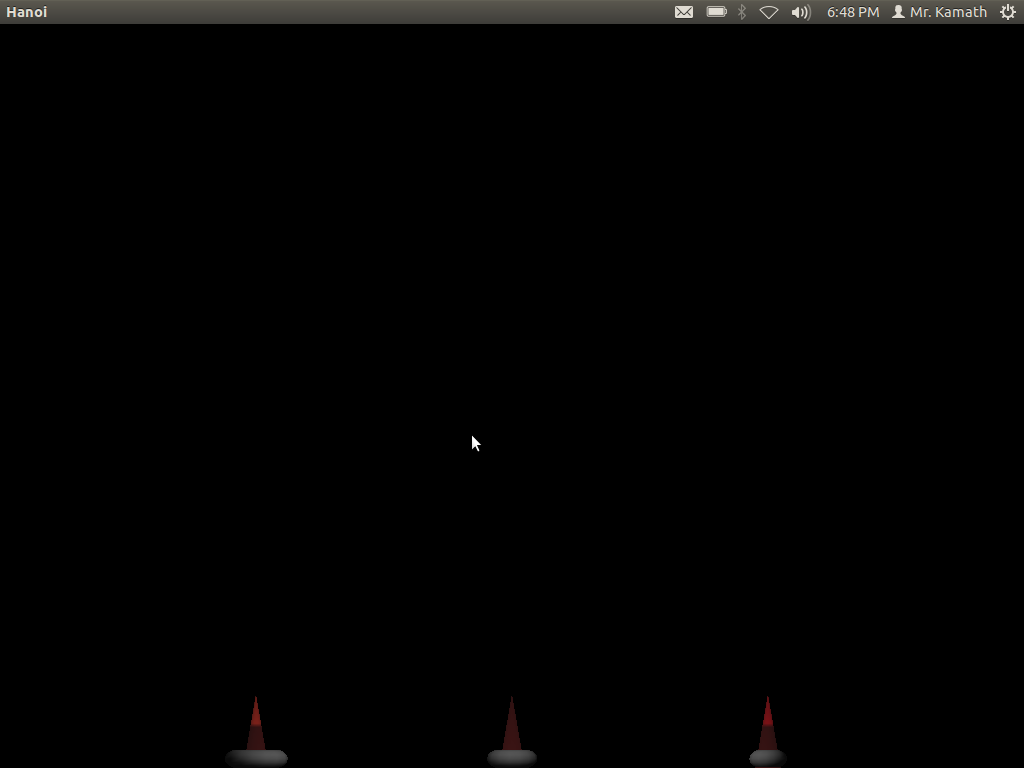This screenshot has width=1024, height=768.
Task: Expand the network connections menu
Action: click(768, 12)
